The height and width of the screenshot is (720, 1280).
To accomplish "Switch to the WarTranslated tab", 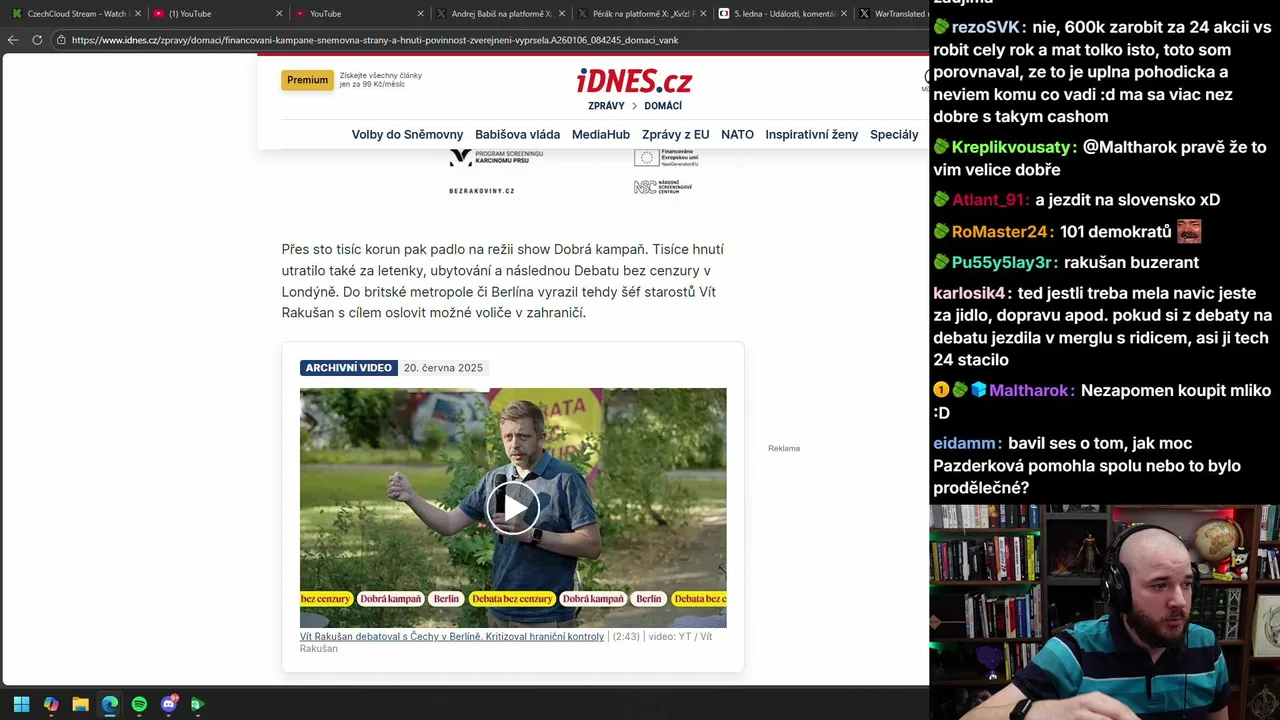I will pos(890,14).
